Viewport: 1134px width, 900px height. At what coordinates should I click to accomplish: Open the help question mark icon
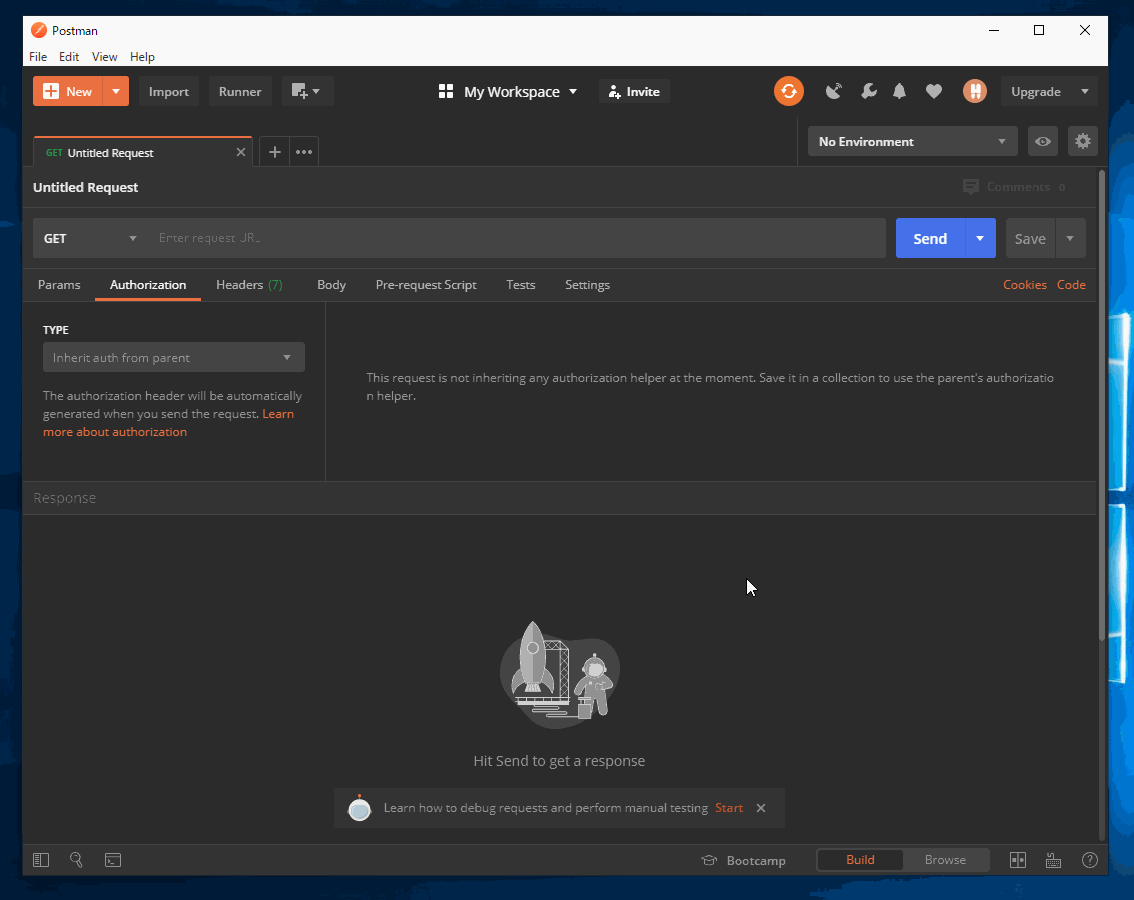coord(1089,859)
